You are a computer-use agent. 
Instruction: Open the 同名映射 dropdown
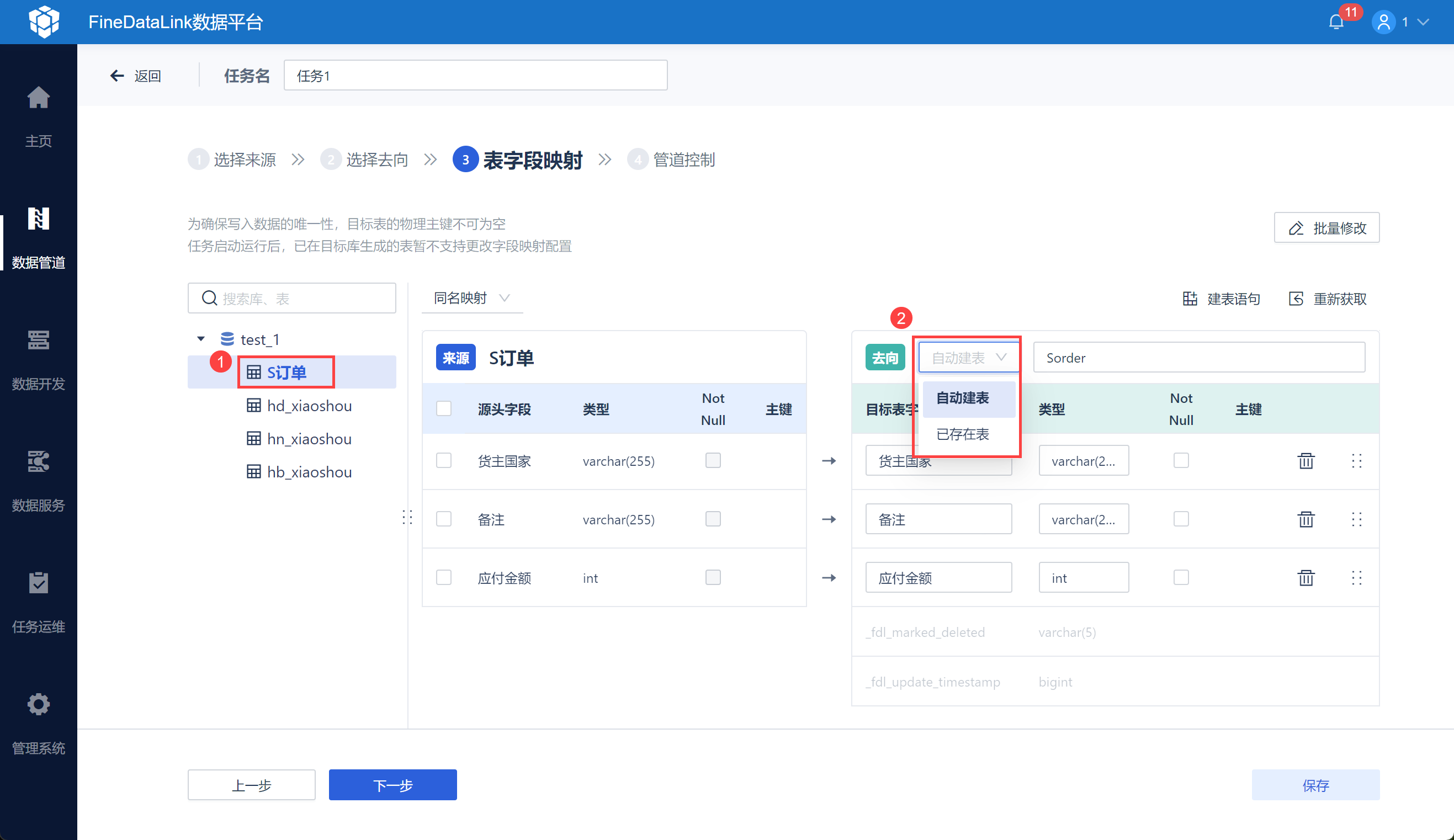471,297
